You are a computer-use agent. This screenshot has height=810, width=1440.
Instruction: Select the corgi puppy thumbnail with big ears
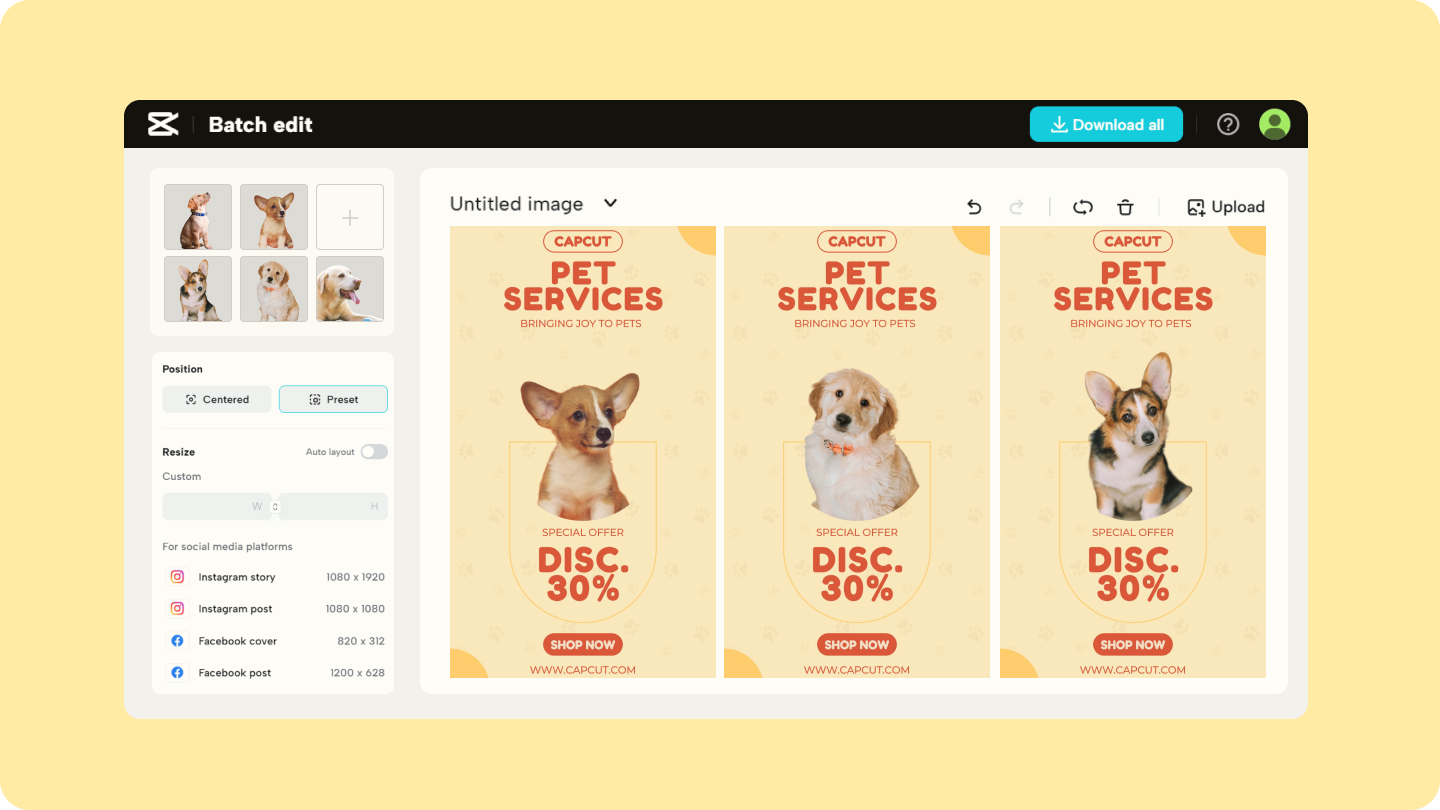[274, 217]
